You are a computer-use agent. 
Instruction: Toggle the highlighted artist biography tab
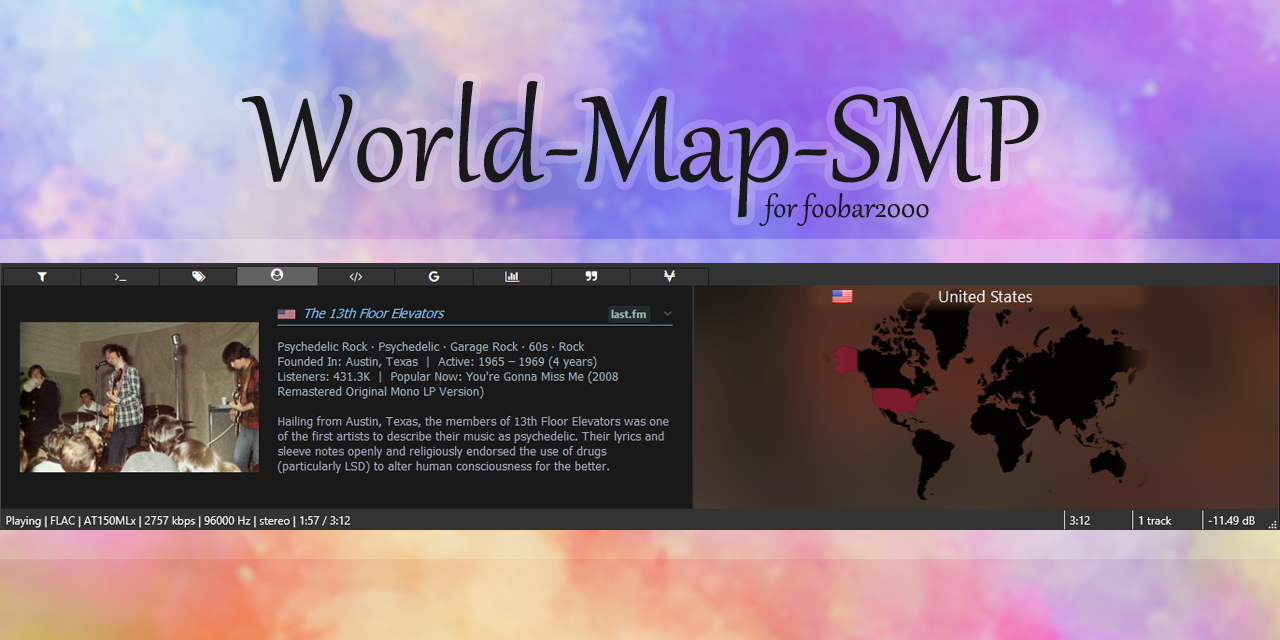click(x=277, y=276)
